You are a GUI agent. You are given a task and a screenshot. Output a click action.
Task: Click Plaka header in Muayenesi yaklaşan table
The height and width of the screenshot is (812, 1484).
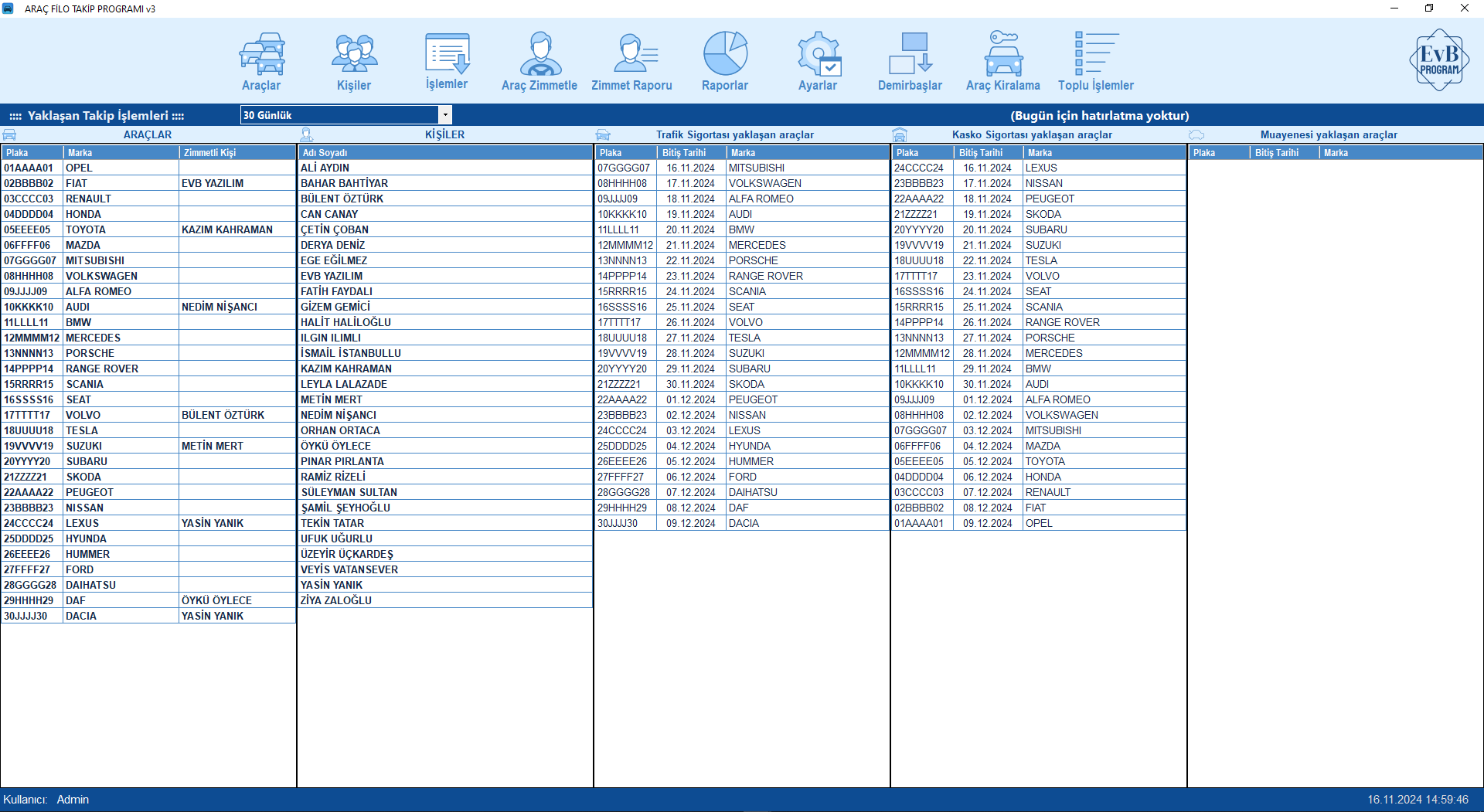coord(1218,153)
